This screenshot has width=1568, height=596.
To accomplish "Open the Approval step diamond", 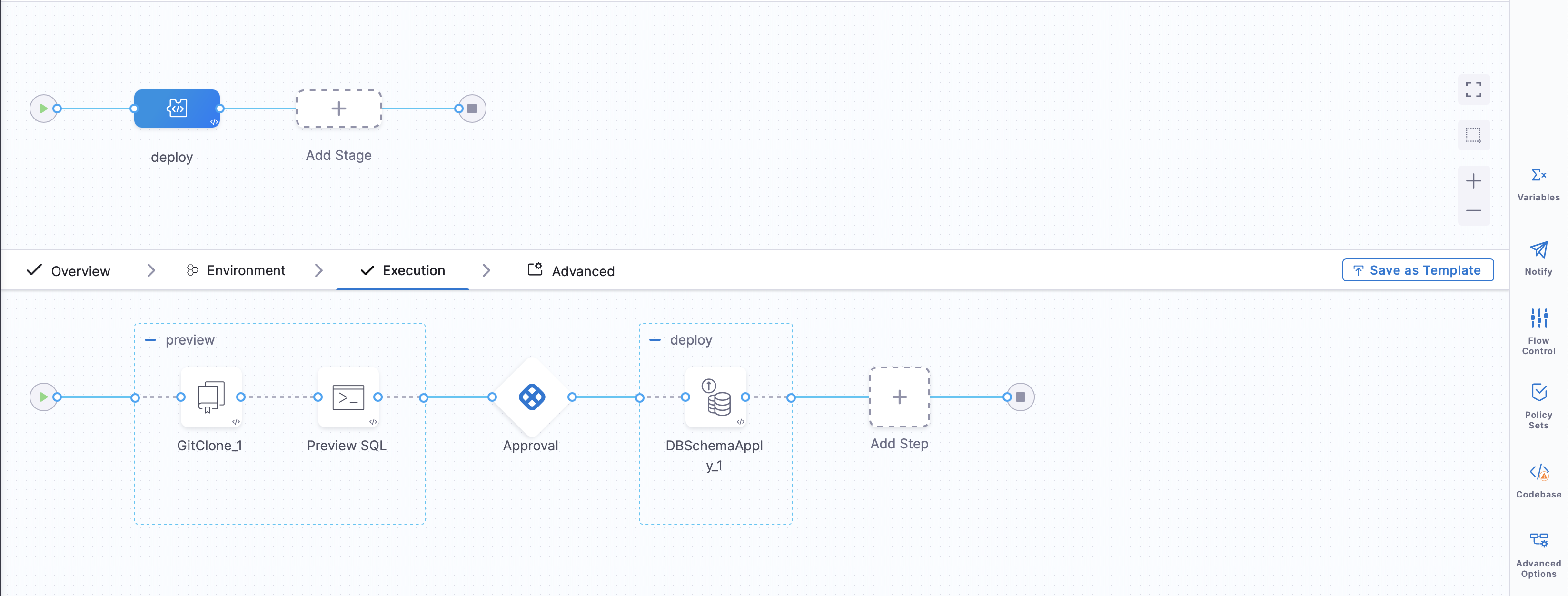I will coord(532,397).
